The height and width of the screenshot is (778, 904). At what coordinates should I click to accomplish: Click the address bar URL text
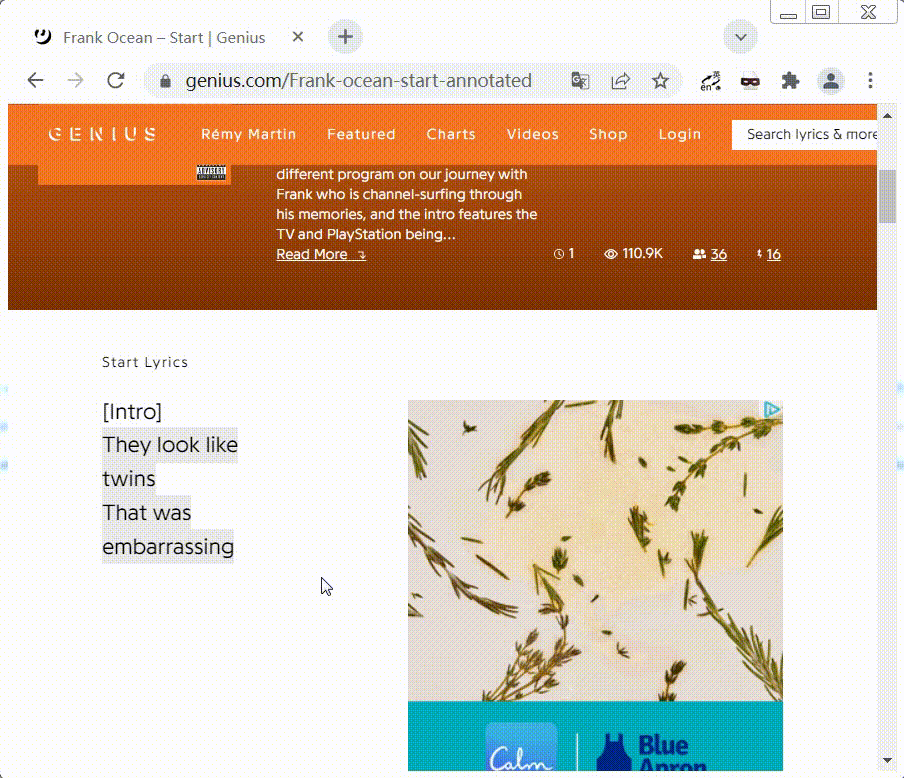pyautogui.click(x=358, y=81)
